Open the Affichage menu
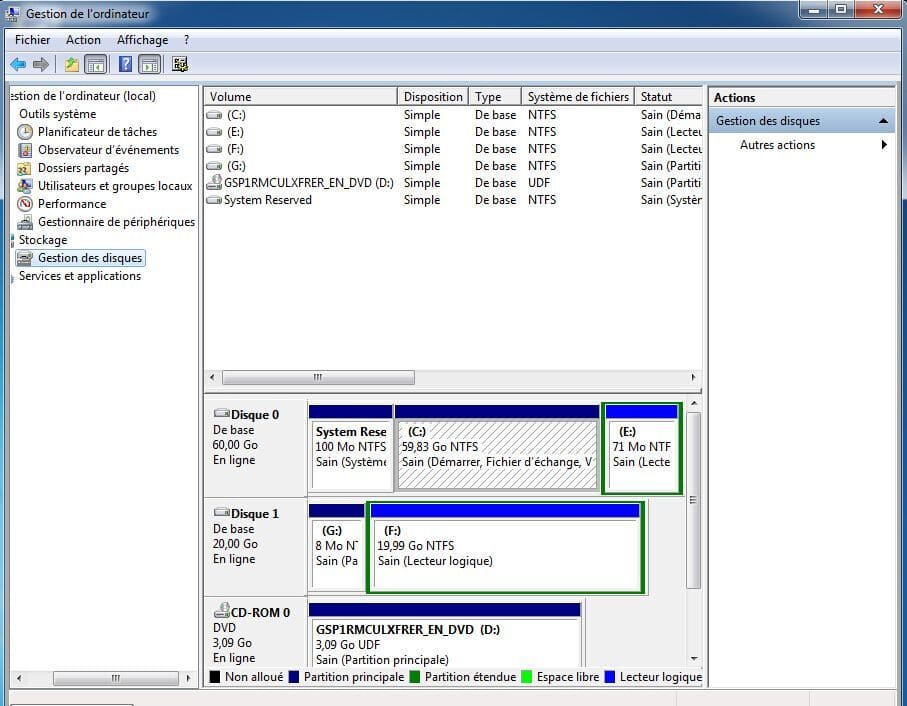 (x=142, y=40)
